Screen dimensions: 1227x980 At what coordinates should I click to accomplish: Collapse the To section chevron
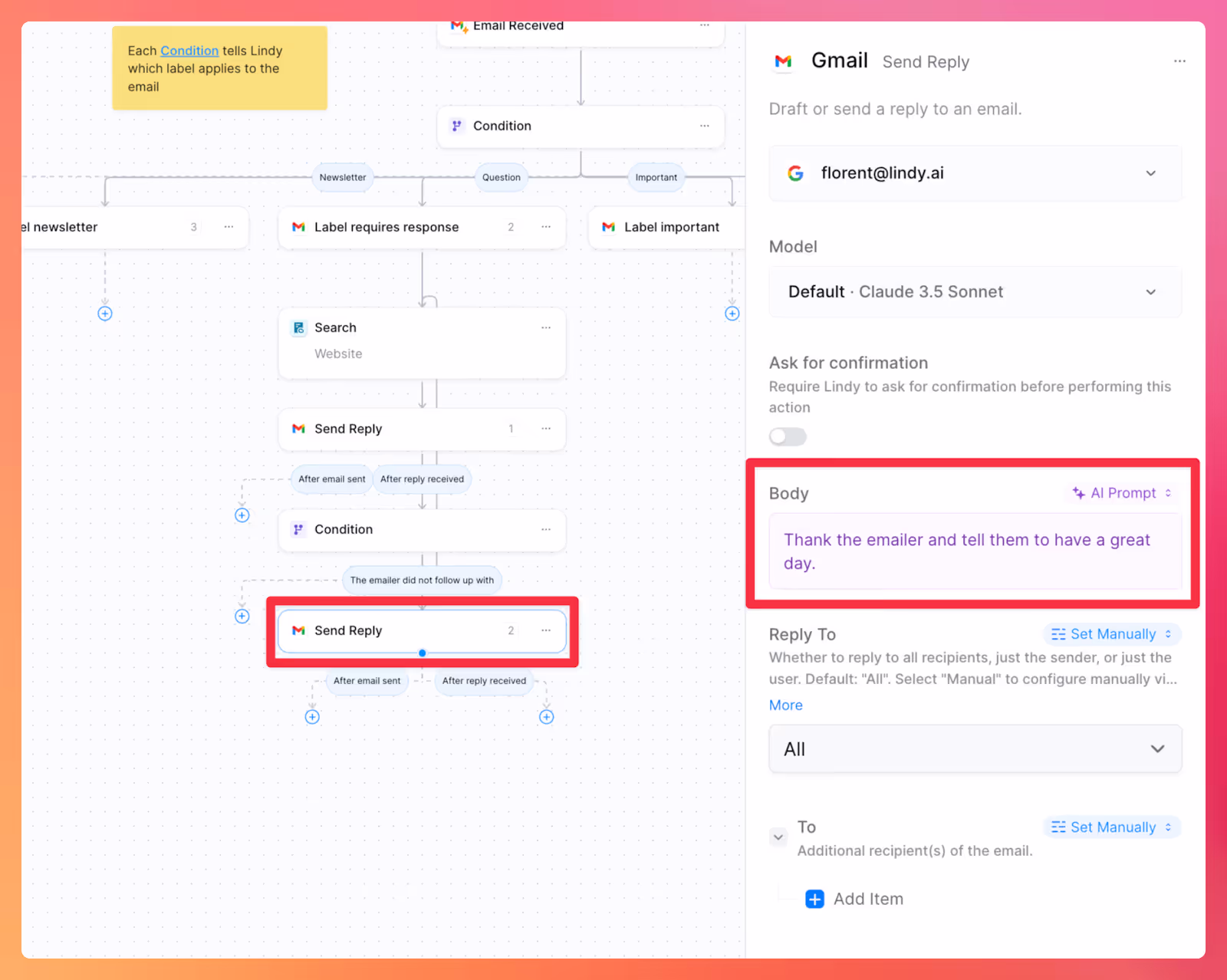click(x=778, y=837)
